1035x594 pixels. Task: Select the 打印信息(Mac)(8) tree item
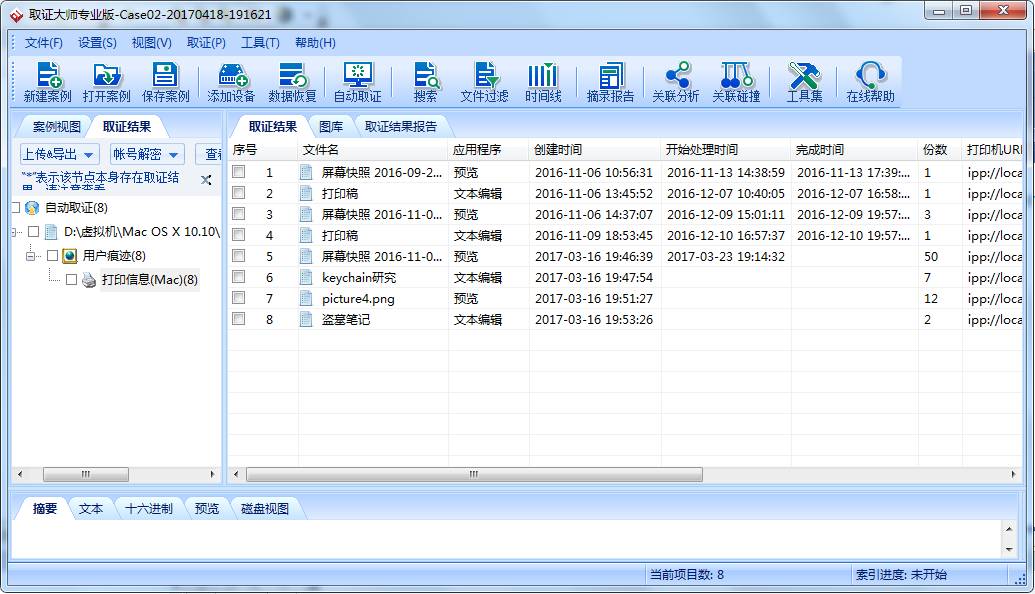pyautogui.click(x=149, y=280)
